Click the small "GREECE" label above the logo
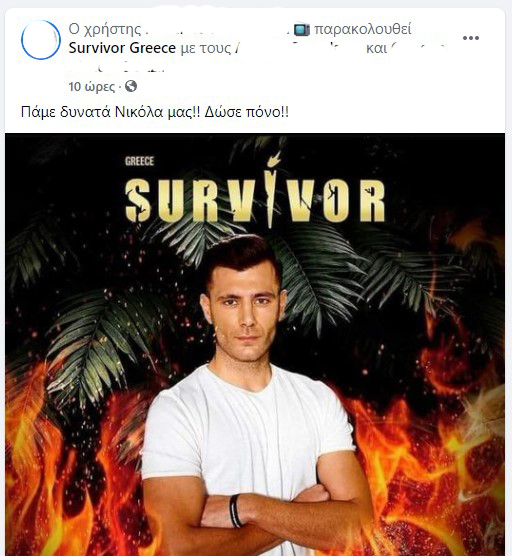 click(x=139, y=162)
